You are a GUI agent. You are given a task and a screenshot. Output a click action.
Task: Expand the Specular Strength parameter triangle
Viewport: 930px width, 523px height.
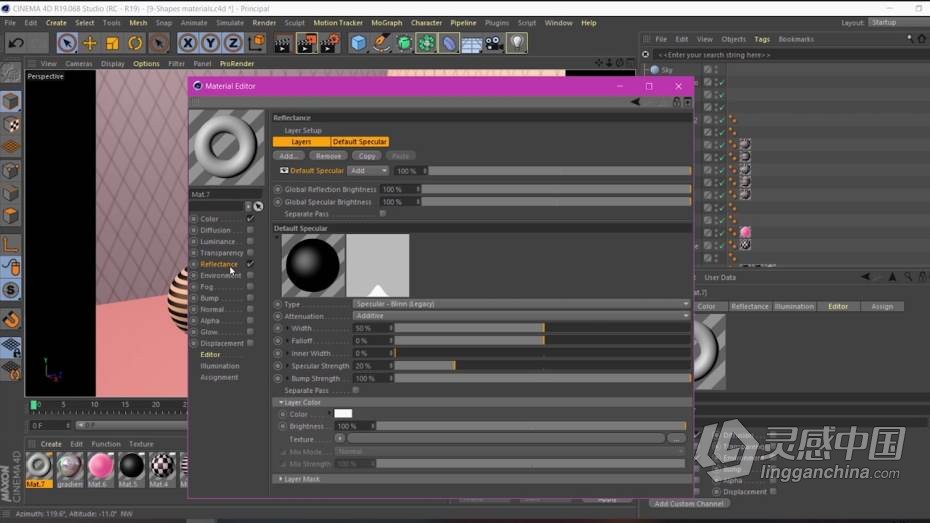click(x=288, y=366)
